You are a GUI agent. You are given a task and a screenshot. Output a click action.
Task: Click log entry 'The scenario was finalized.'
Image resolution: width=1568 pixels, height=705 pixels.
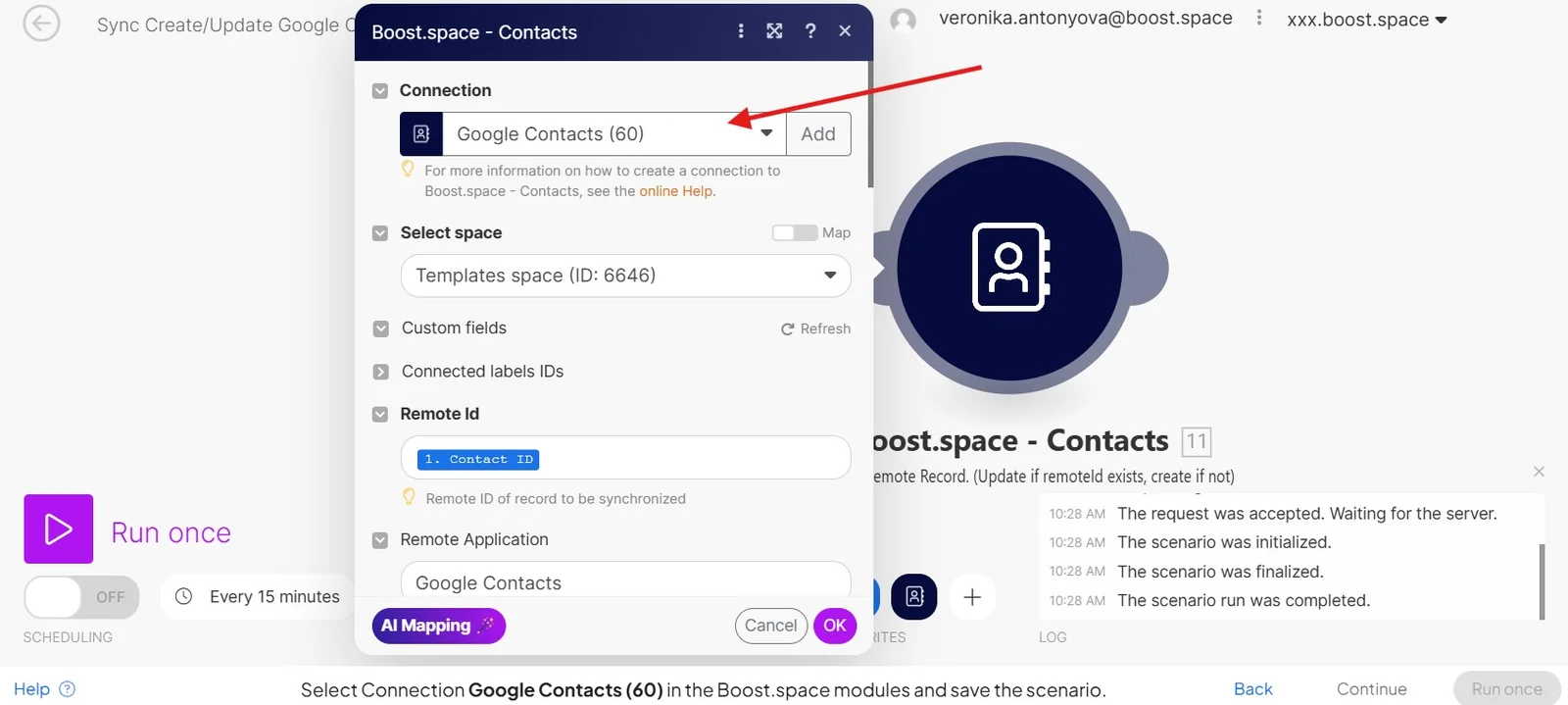click(1220, 572)
